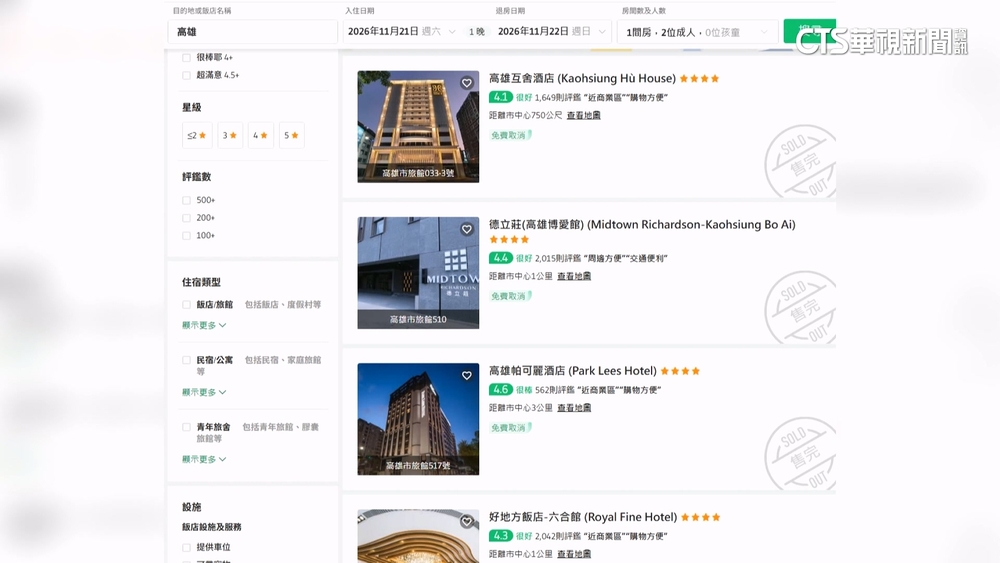Open 查看地圖 for Kaohsiung Hù House
Image resolution: width=1000 pixels, height=563 pixels.
tap(584, 115)
